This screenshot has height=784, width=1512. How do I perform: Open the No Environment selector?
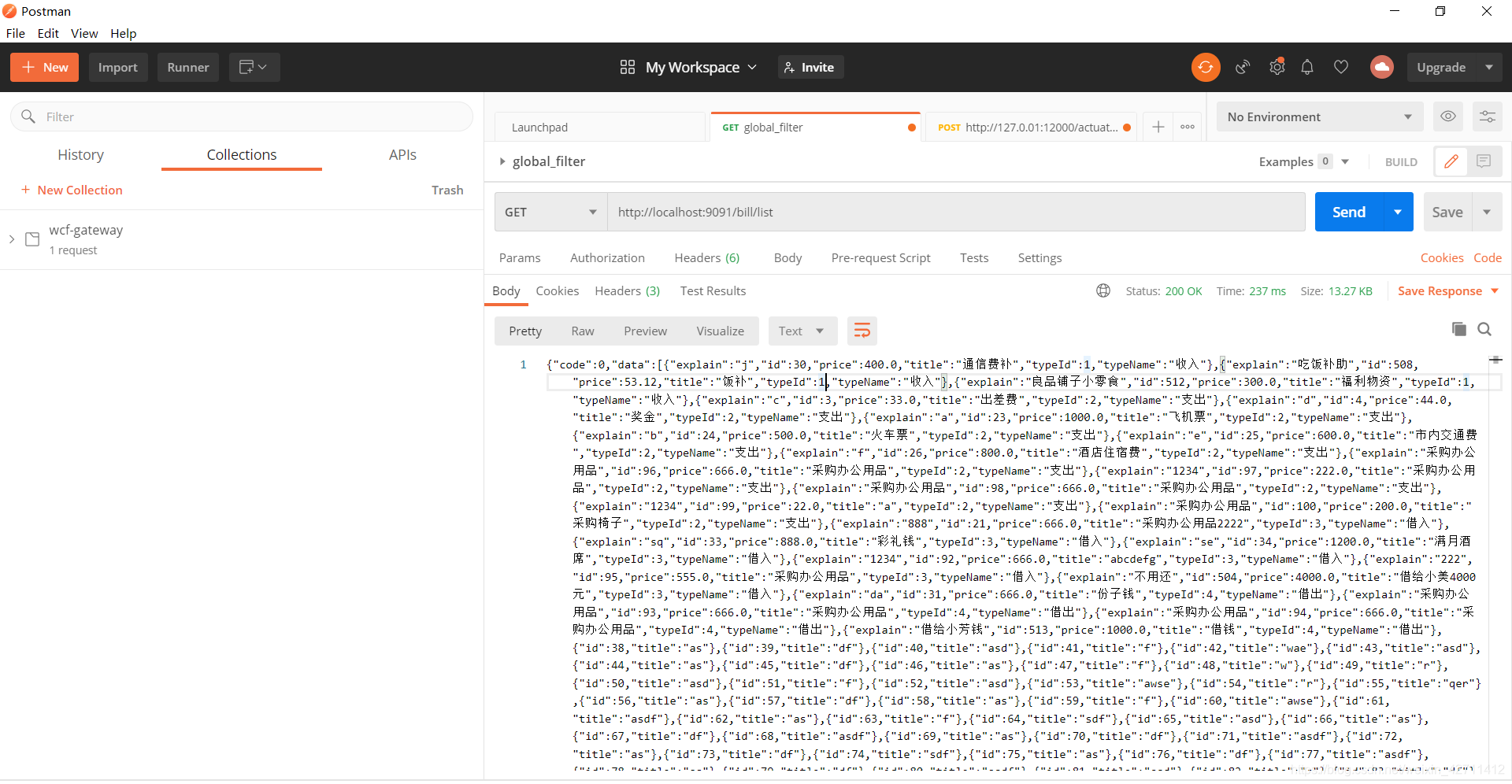[1320, 116]
